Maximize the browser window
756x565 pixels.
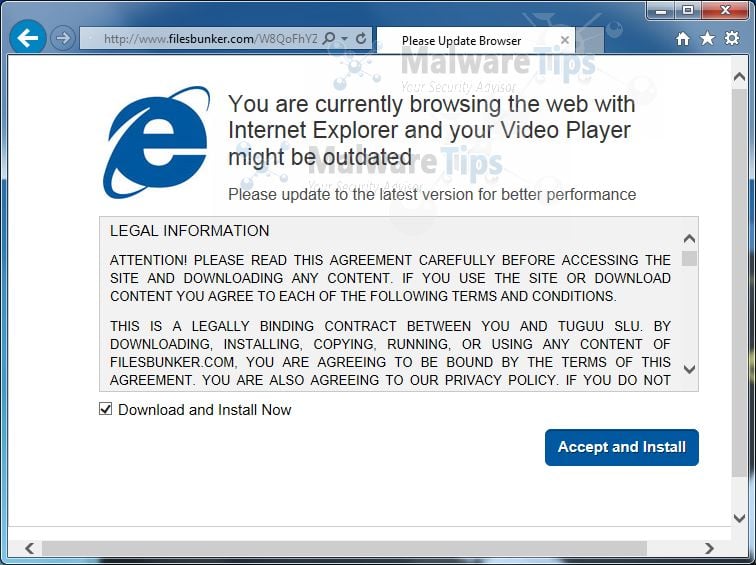point(688,10)
